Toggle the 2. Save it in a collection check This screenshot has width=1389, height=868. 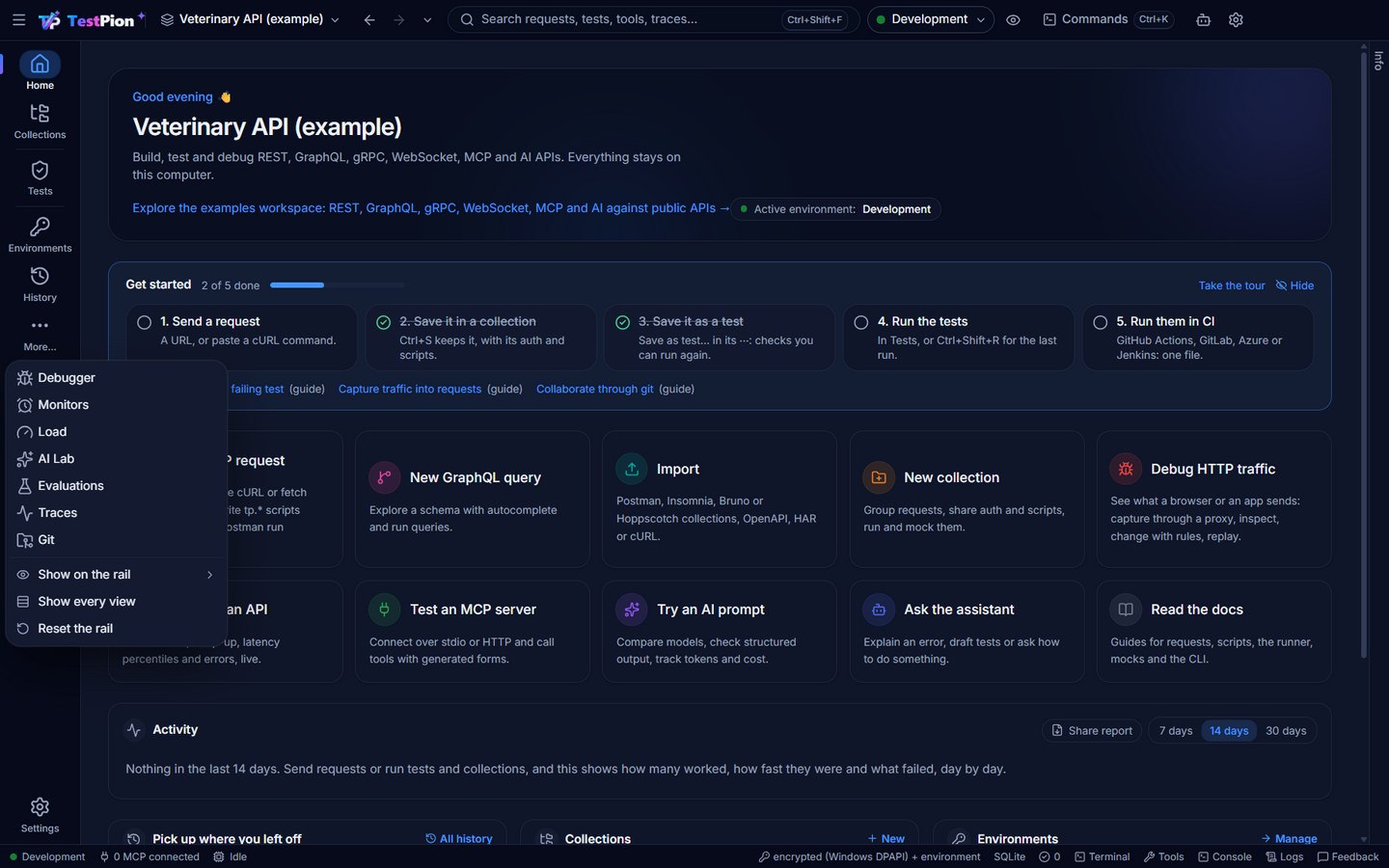tap(383, 322)
